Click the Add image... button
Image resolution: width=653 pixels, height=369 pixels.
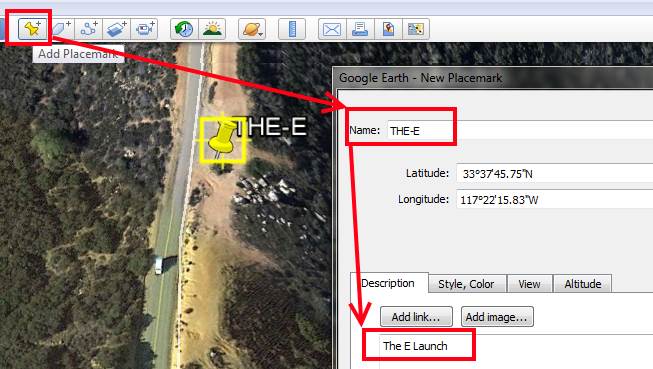coord(497,317)
